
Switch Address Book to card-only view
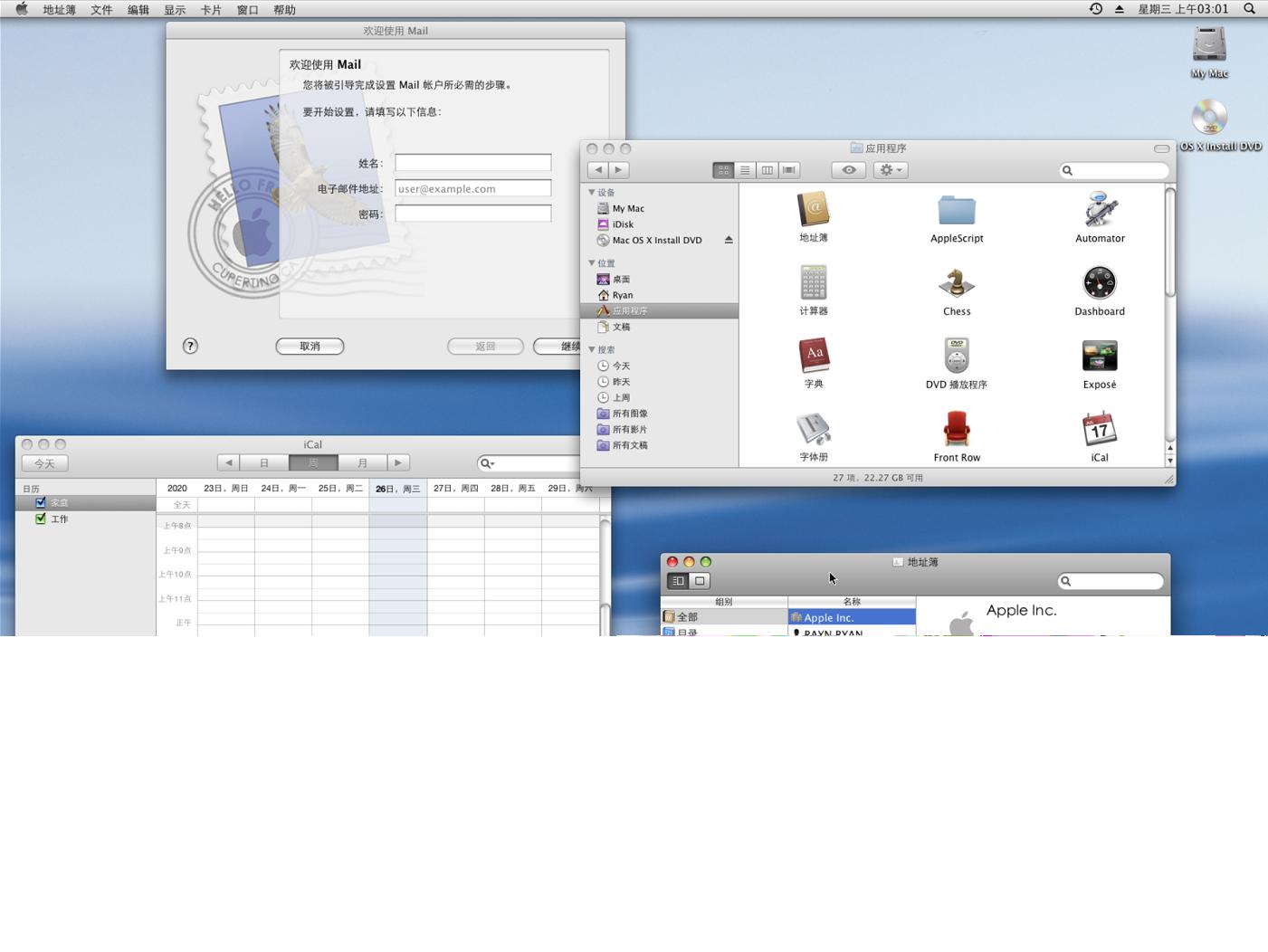700,581
